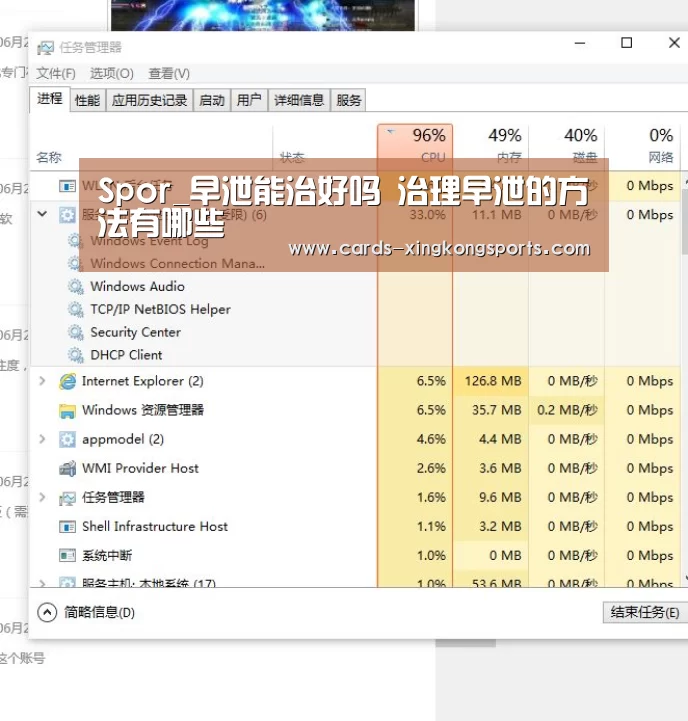Select the 系统中断 process
The image size is (688, 721).
[355, 555]
